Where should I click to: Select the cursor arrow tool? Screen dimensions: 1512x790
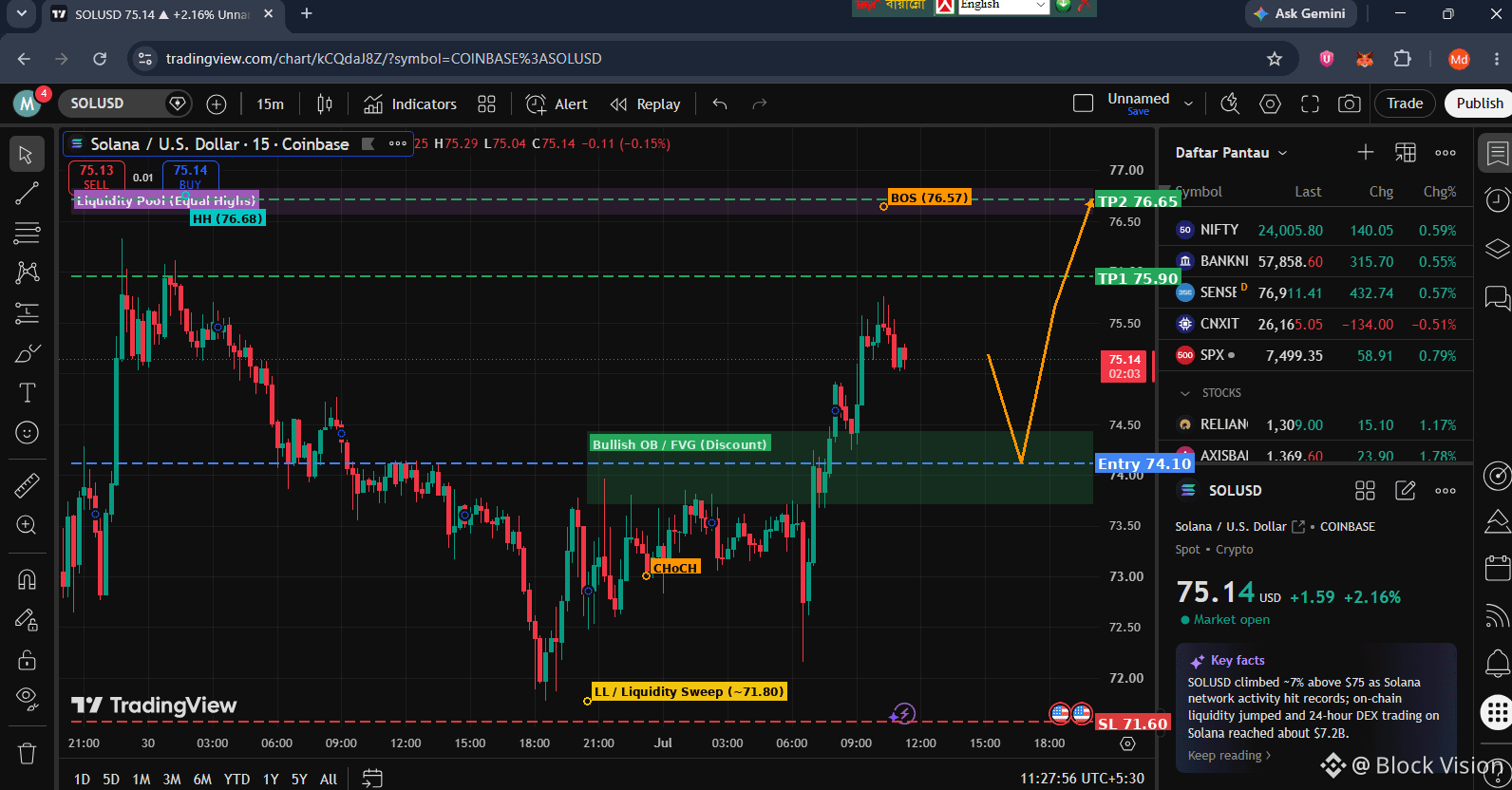[27, 155]
